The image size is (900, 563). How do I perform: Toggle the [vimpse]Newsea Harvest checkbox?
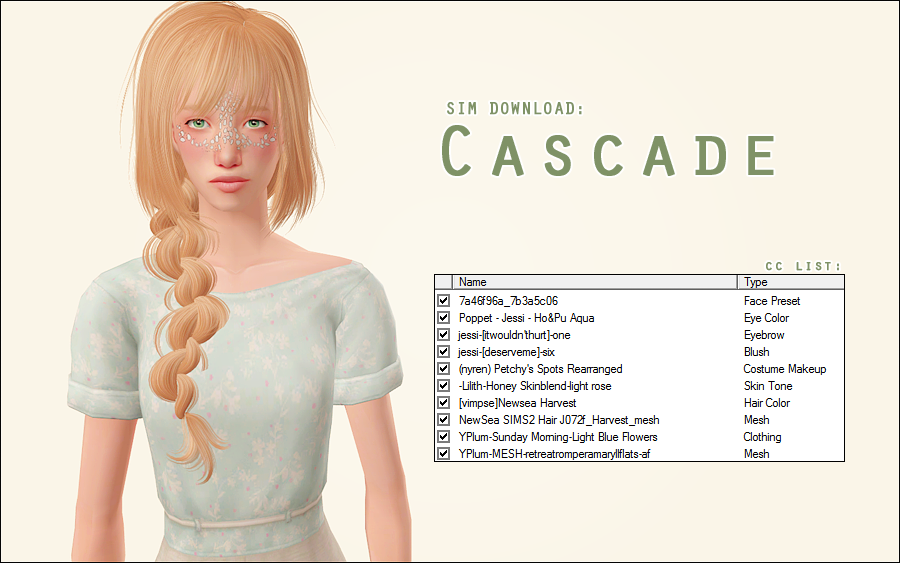pos(443,403)
